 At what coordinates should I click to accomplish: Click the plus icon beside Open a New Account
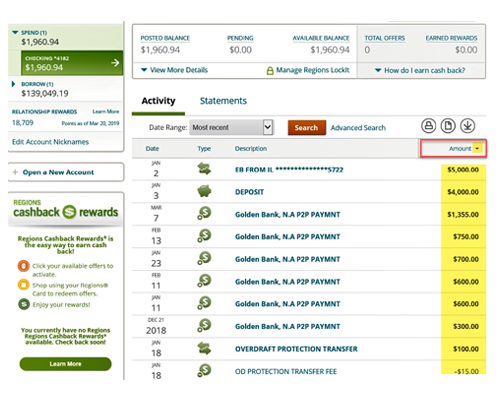(x=15, y=172)
